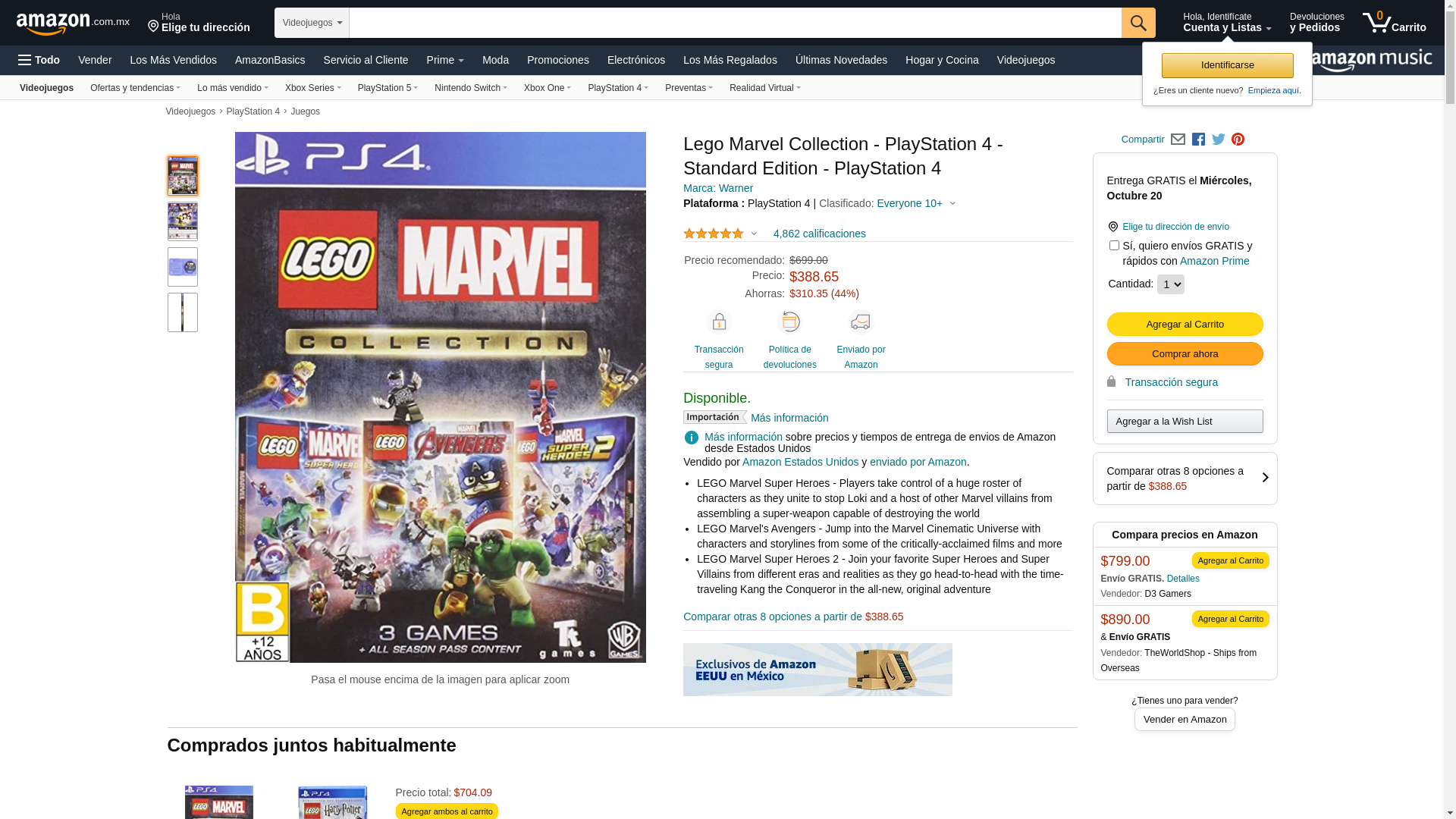Expand the PlayStation 5 submenu
1456x819 pixels.
coord(388,88)
